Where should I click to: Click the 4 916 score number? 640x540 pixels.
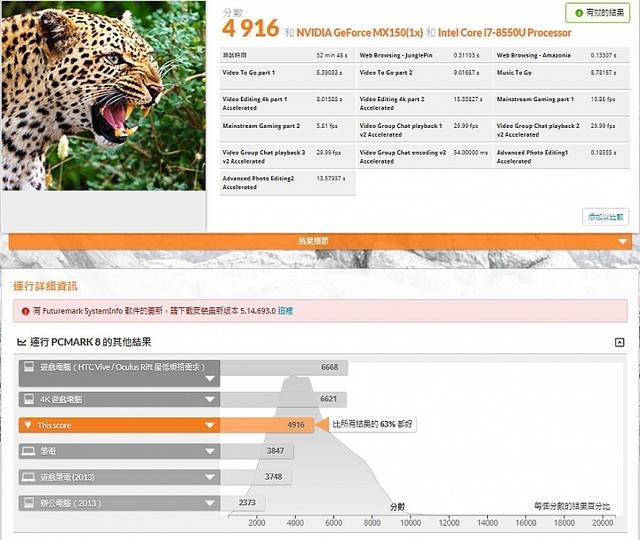coord(251,29)
